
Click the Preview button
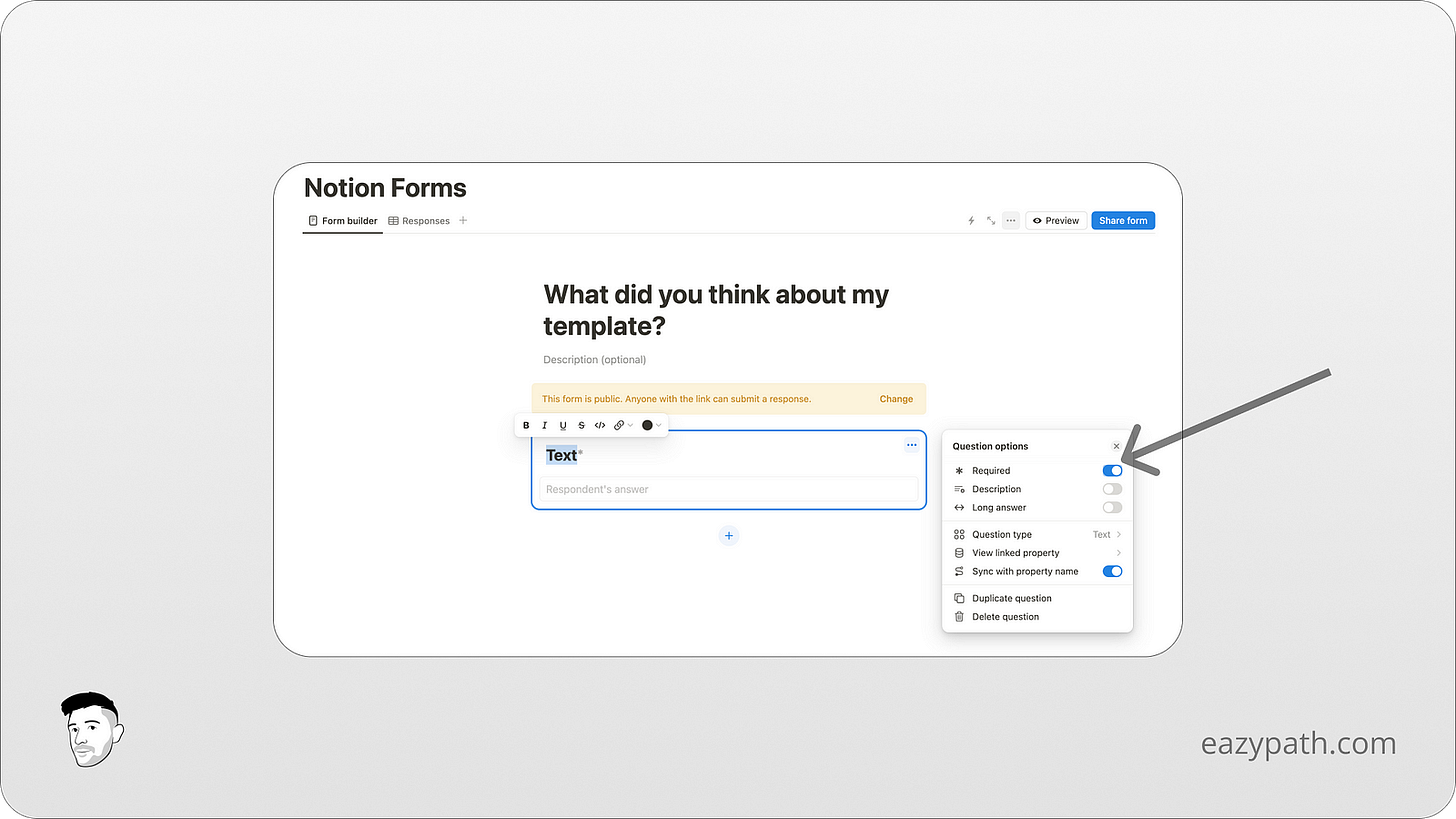(x=1056, y=221)
